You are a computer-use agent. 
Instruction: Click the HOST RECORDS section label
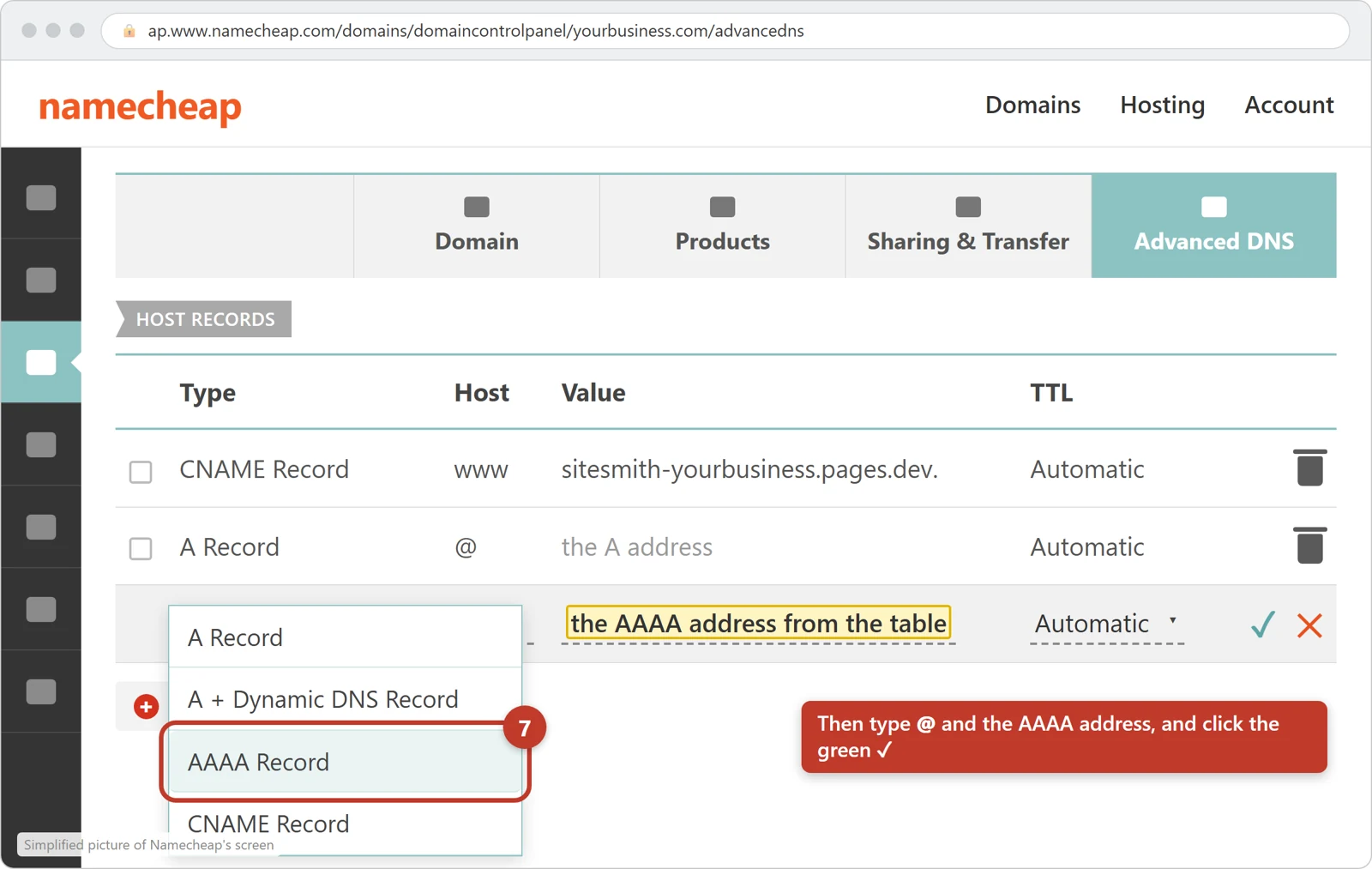click(x=204, y=319)
